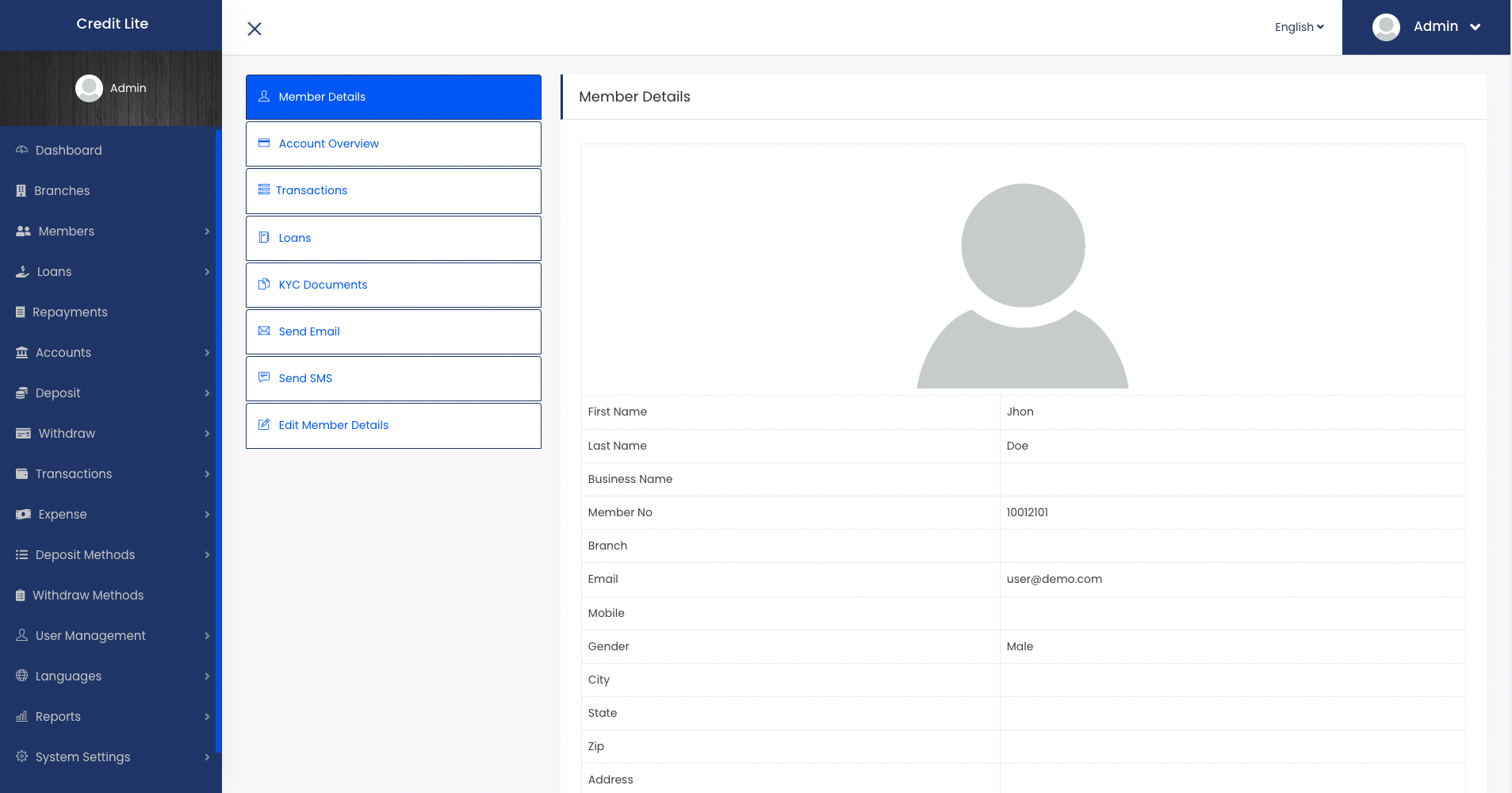Viewport: 1512px width, 793px height.
Task: Click the Edit Member Details button
Action: coord(393,424)
